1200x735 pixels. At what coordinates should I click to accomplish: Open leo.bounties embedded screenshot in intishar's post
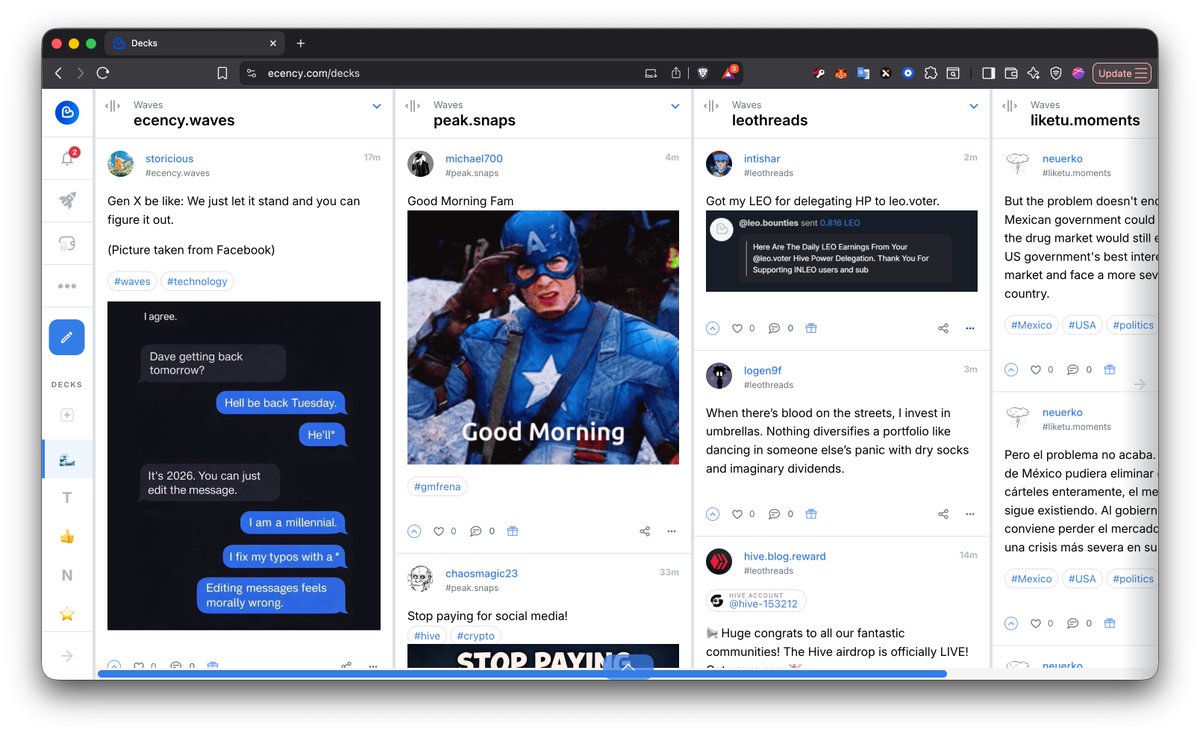pyautogui.click(x=842, y=251)
